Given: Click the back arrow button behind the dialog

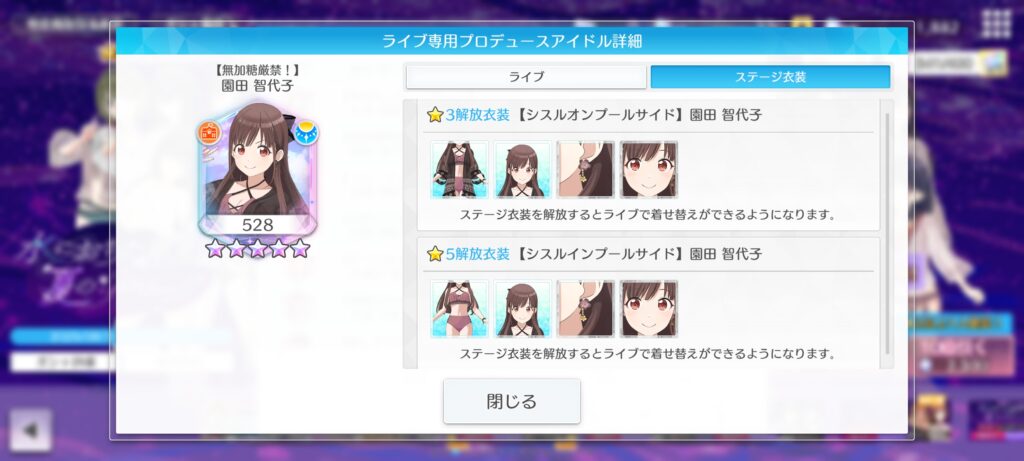Looking at the screenshot, I should click(30, 430).
